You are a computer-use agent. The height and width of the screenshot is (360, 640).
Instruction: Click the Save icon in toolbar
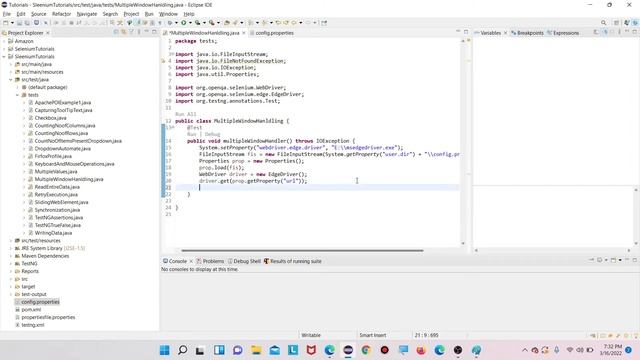click(19, 23)
